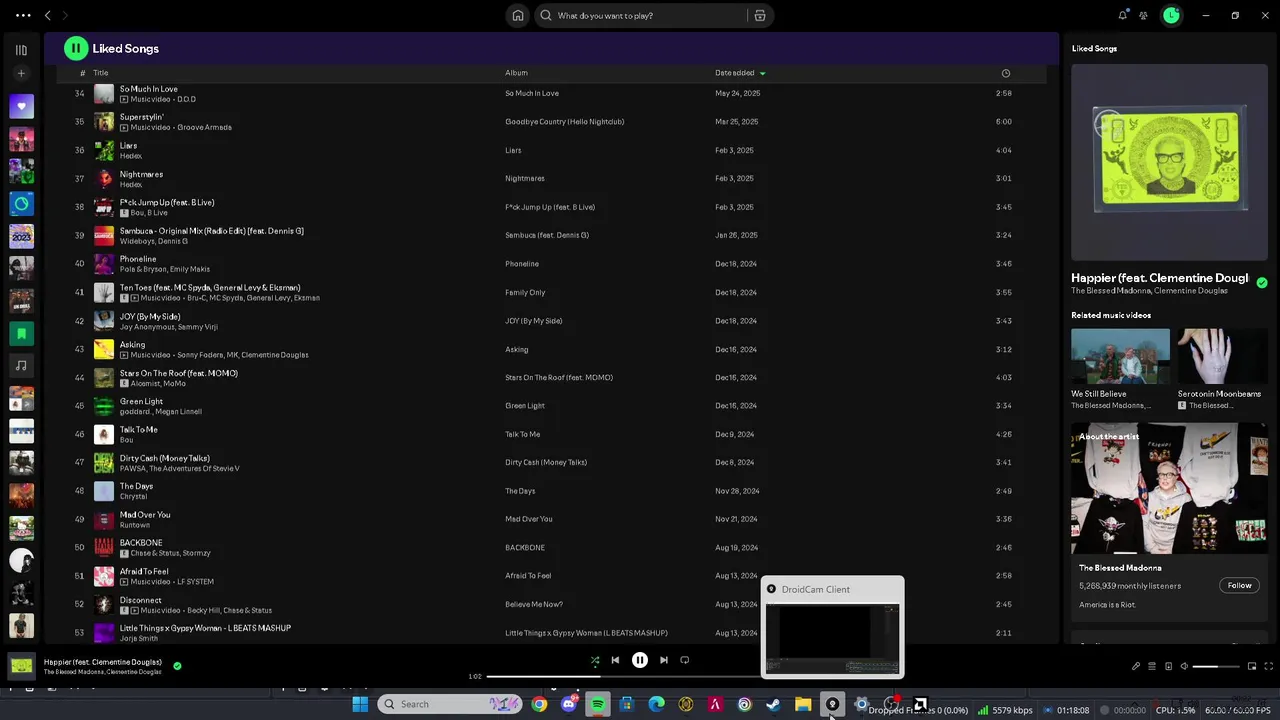The height and width of the screenshot is (720, 1280).
Task: Pause Liked Songs with the green header button
Action: click(x=76, y=48)
